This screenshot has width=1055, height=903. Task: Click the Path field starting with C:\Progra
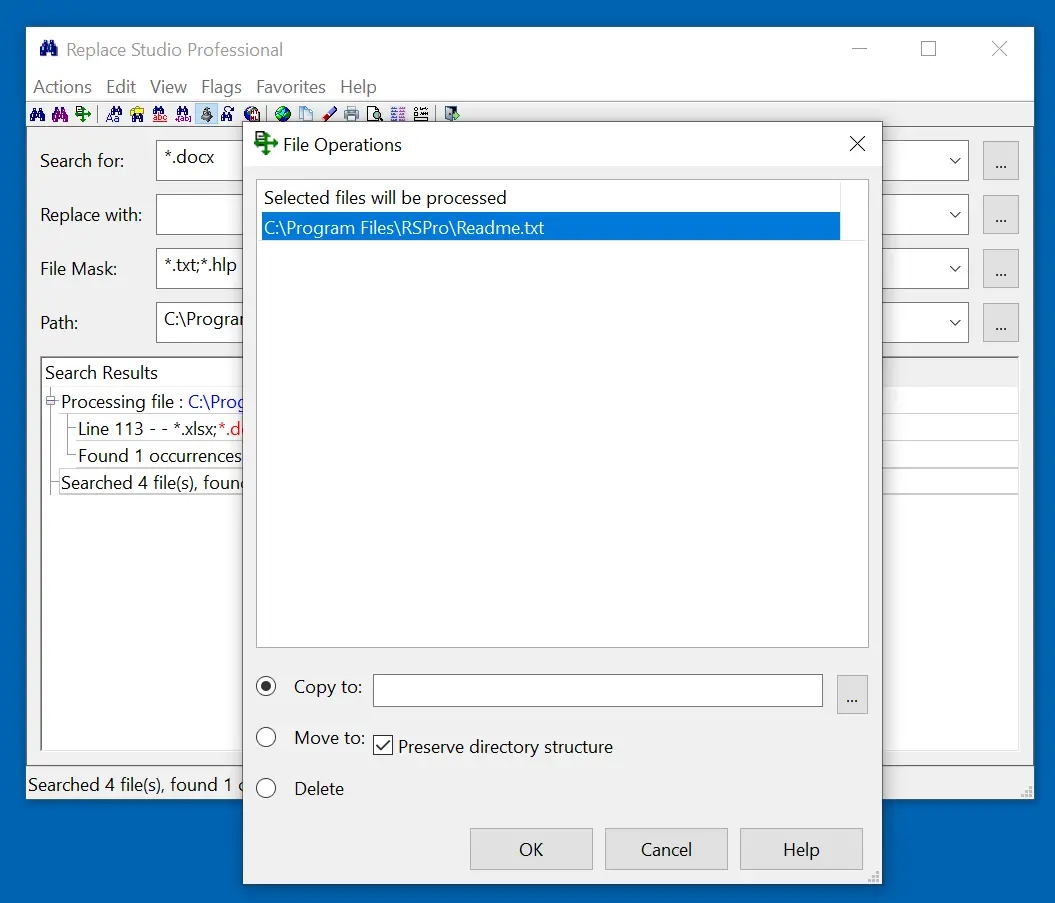tap(200, 322)
